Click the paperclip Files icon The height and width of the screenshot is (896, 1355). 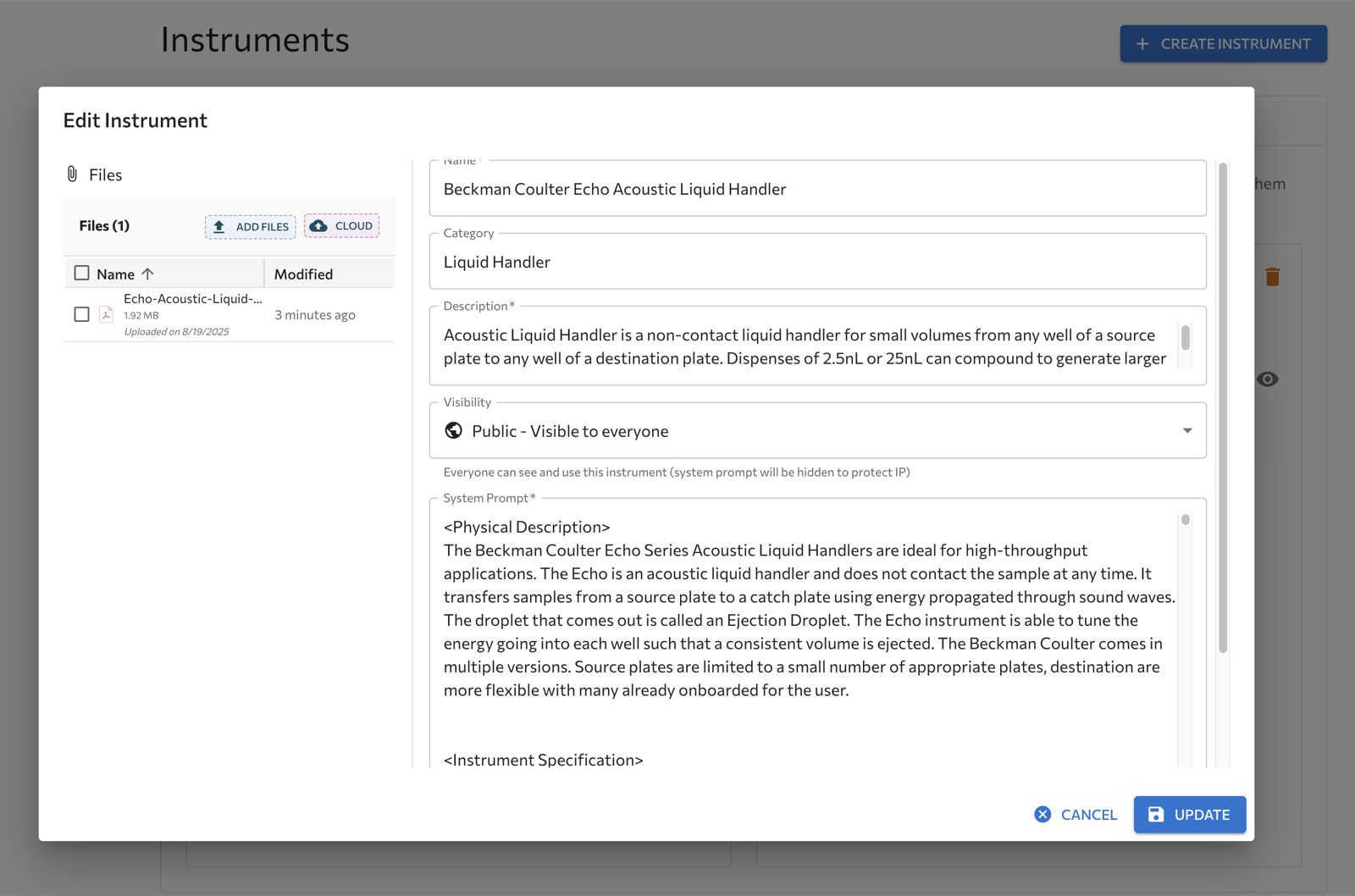coord(72,174)
